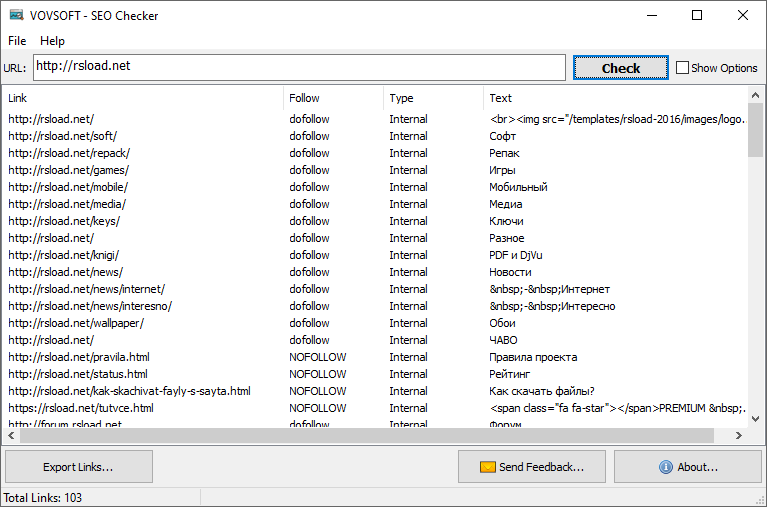Click the logo img text cell in first row

[x=618, y=119]
